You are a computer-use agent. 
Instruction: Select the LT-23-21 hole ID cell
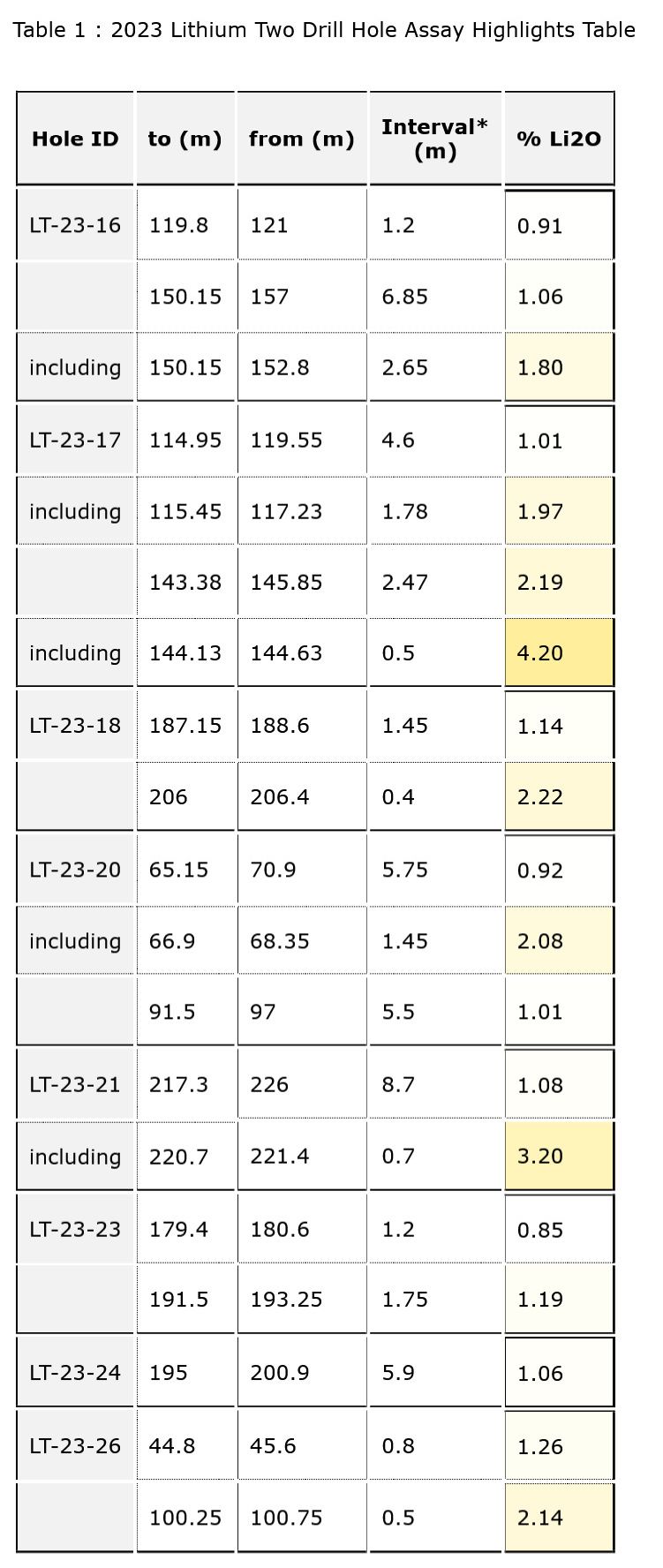pos(75,1084)
